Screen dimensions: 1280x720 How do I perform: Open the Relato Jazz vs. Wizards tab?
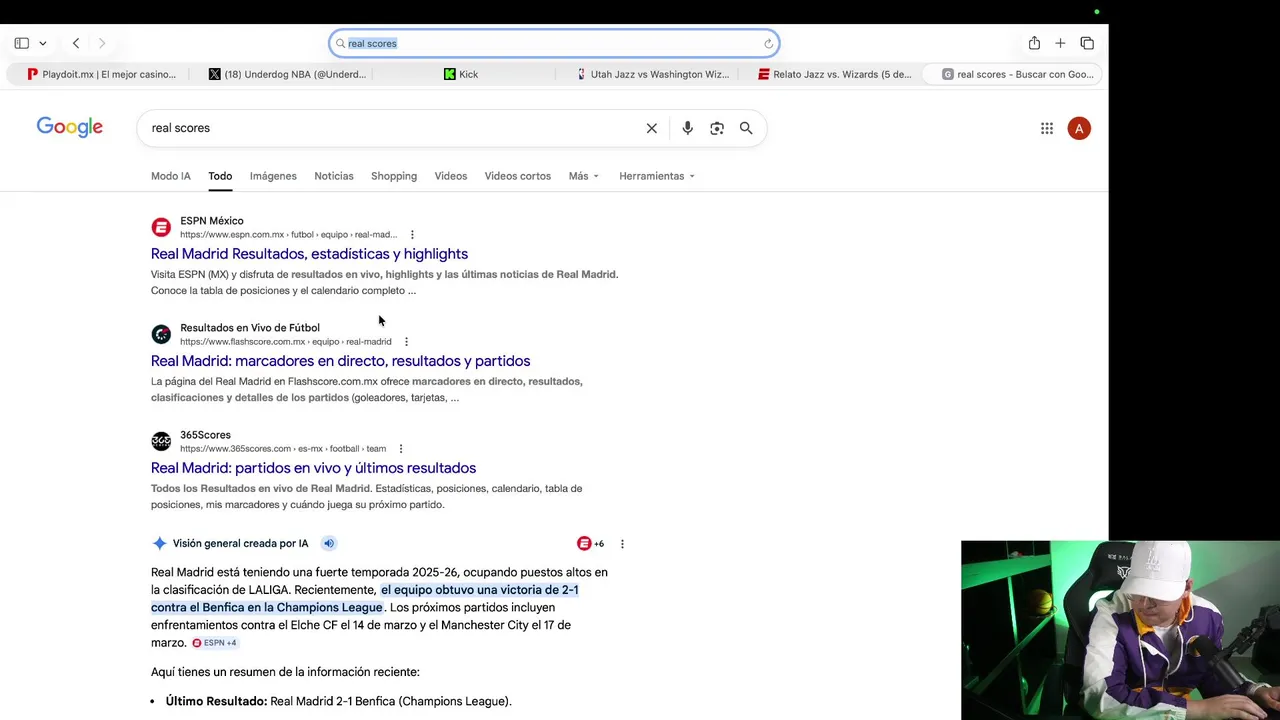click(x=834, y=74)
